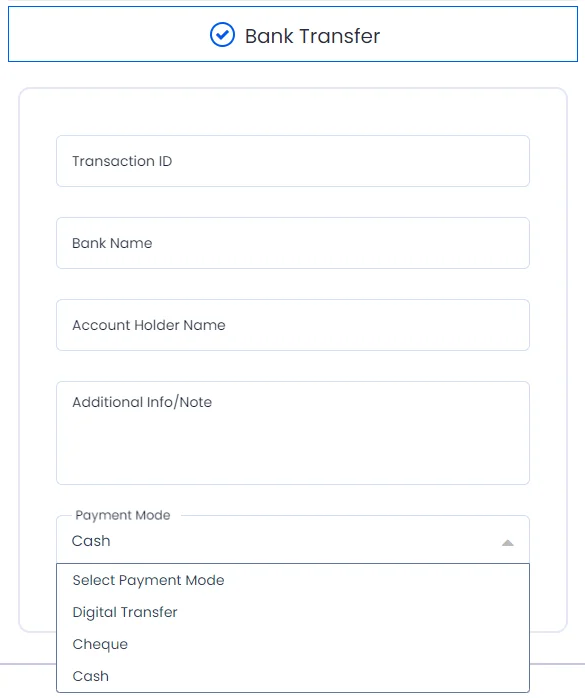Click into the Bank Name field

(293, 243)
